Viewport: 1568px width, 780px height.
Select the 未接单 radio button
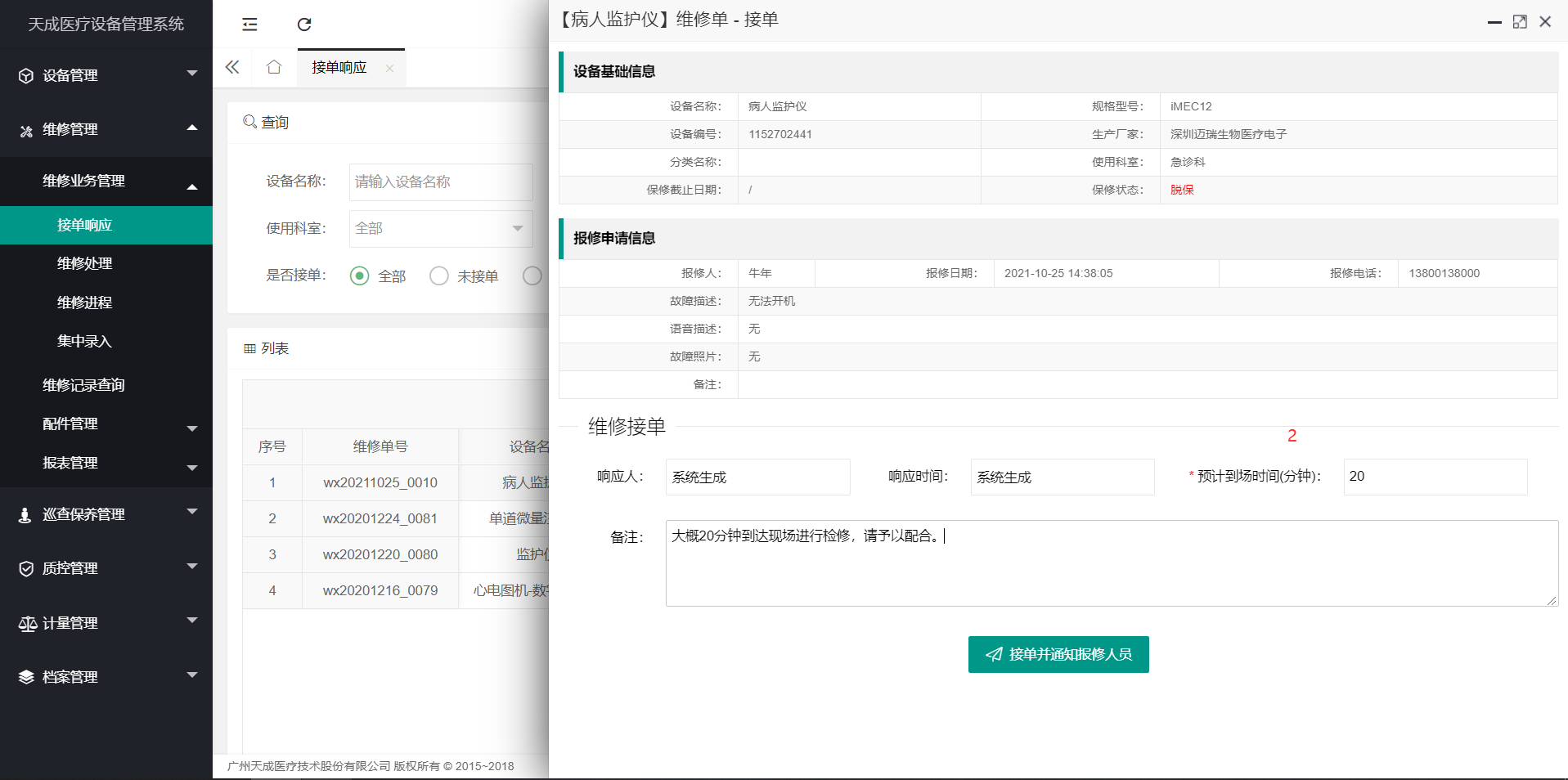pos(439,276)
